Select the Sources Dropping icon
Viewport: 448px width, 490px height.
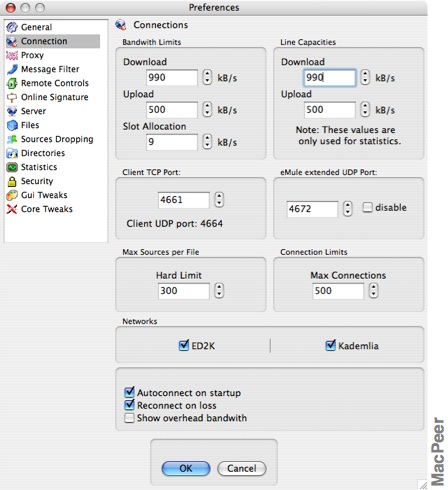click(x=12, y=139)
